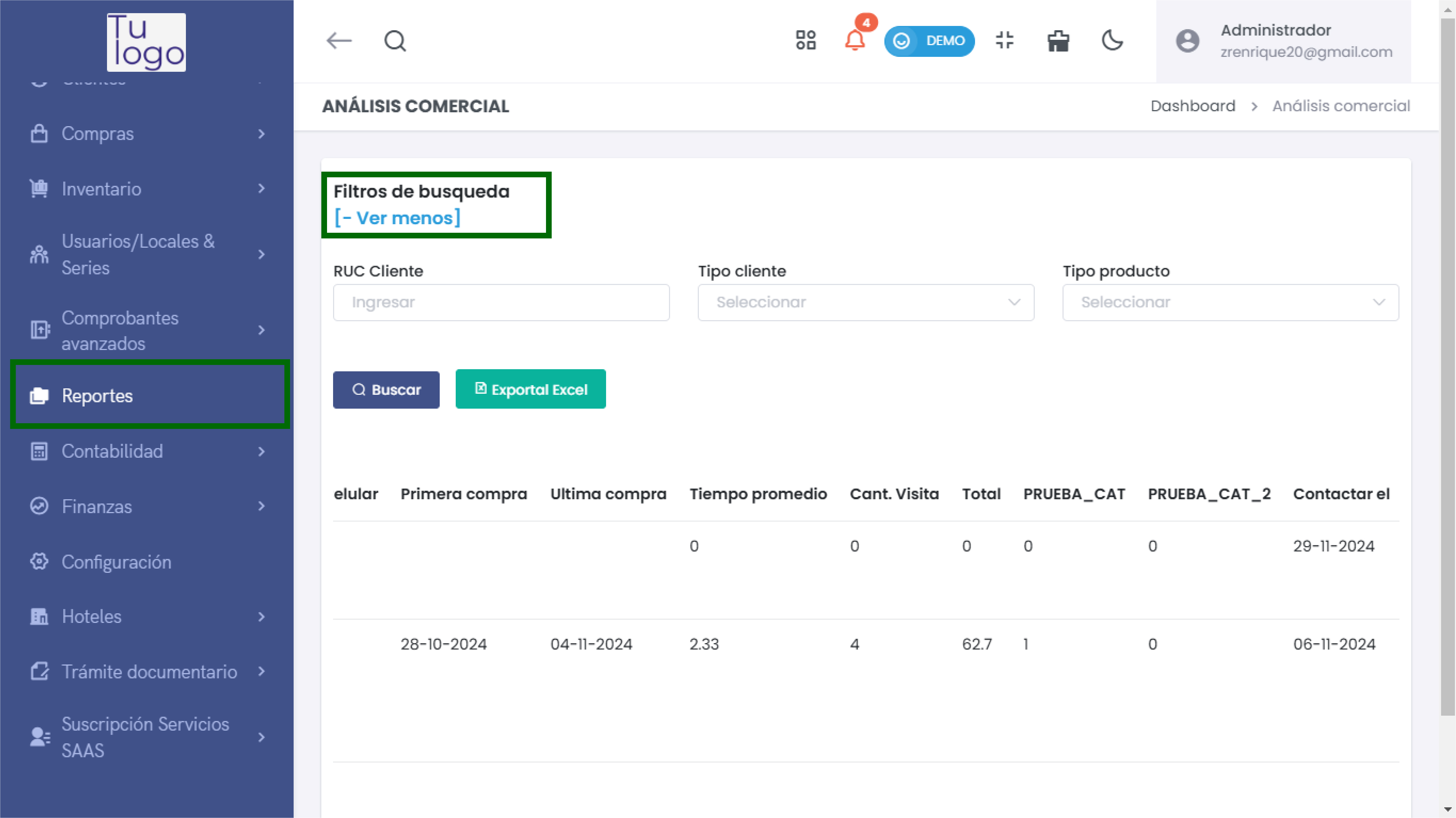The image size is (1456, 818).
Task: Click the Hoteles building icon
Action: [x=39, y=616]
